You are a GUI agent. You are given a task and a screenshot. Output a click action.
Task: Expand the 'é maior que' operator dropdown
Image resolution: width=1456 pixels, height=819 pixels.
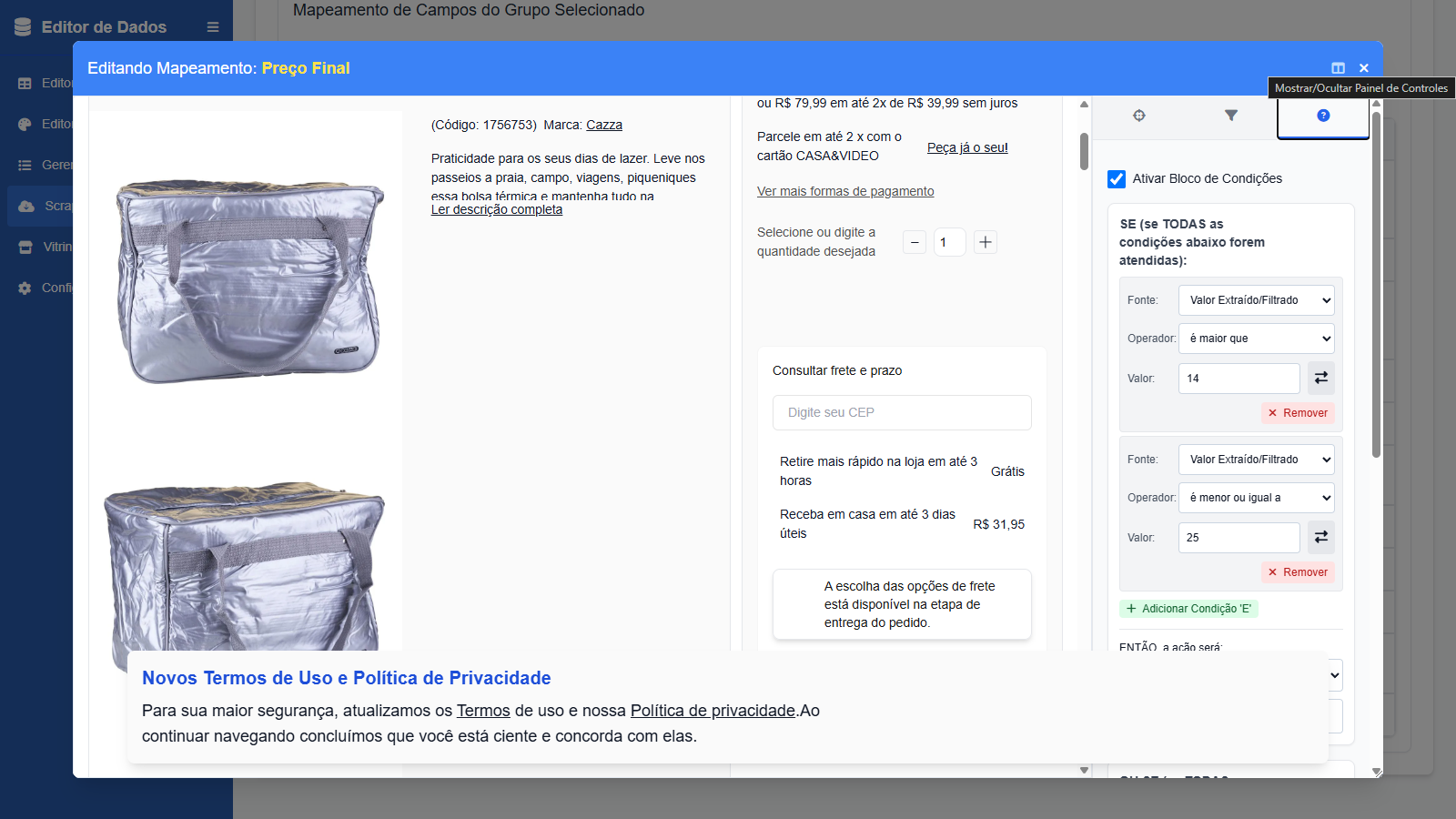click(1256, 339)
